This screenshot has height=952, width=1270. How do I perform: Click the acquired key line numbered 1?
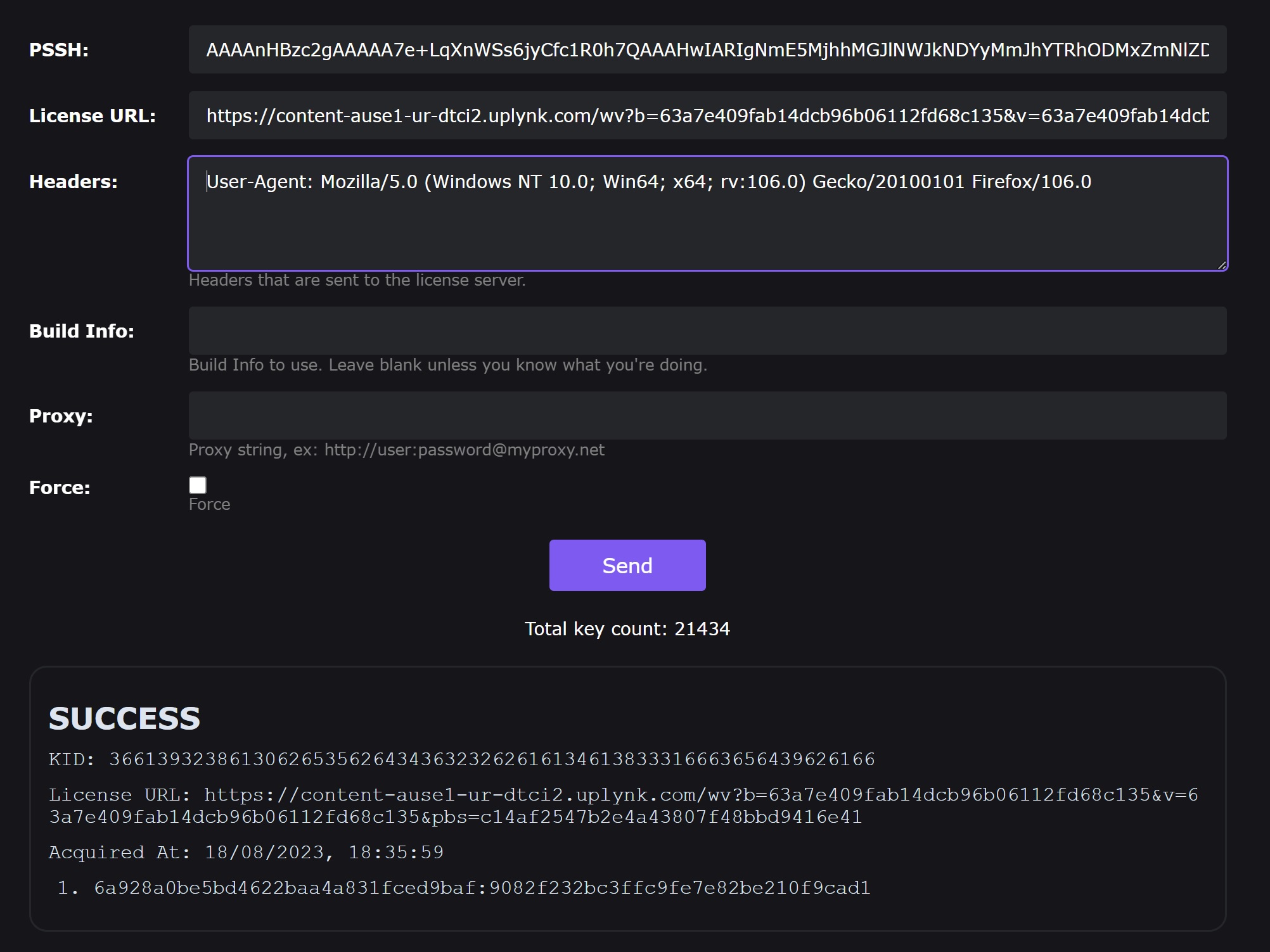point(482,887)
